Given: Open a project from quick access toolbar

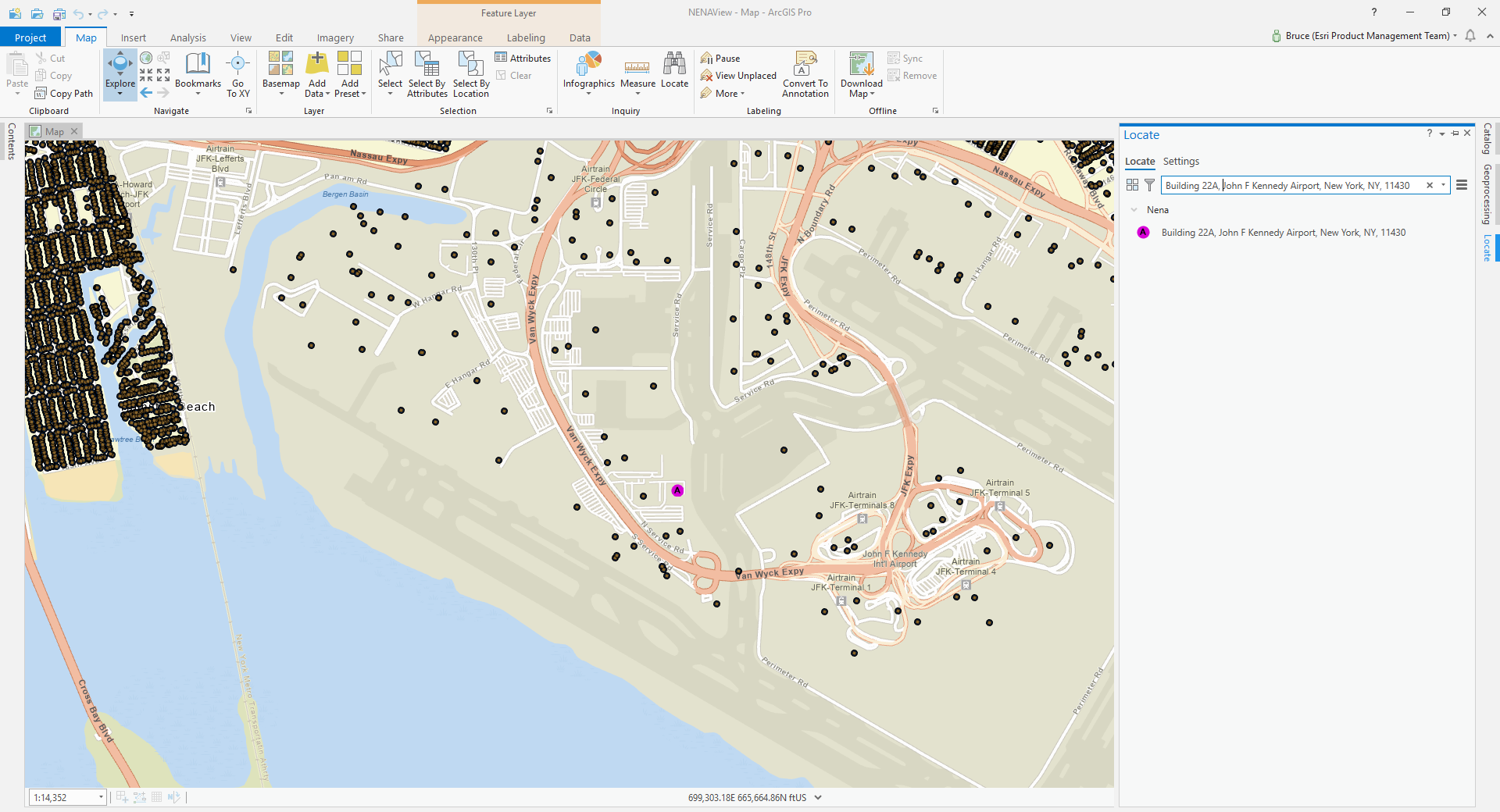Looking at the screenshot, I should [37, 13].
